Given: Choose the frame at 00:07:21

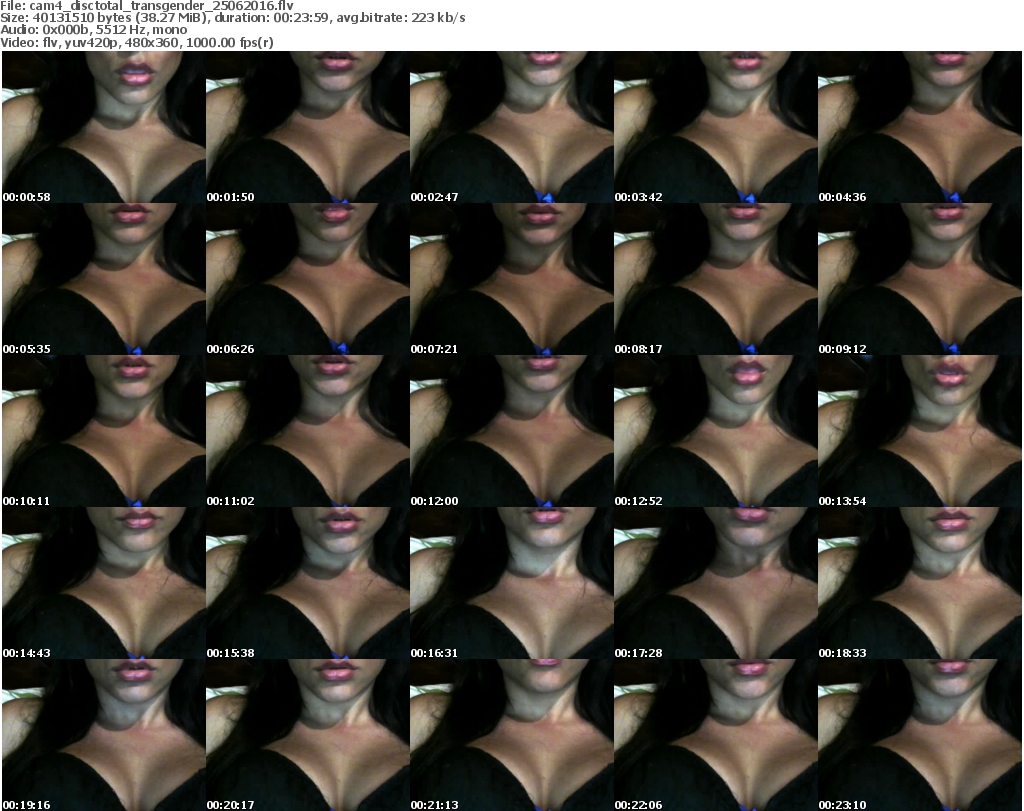Looking at the screenshot, I should (x=511, y=279).
